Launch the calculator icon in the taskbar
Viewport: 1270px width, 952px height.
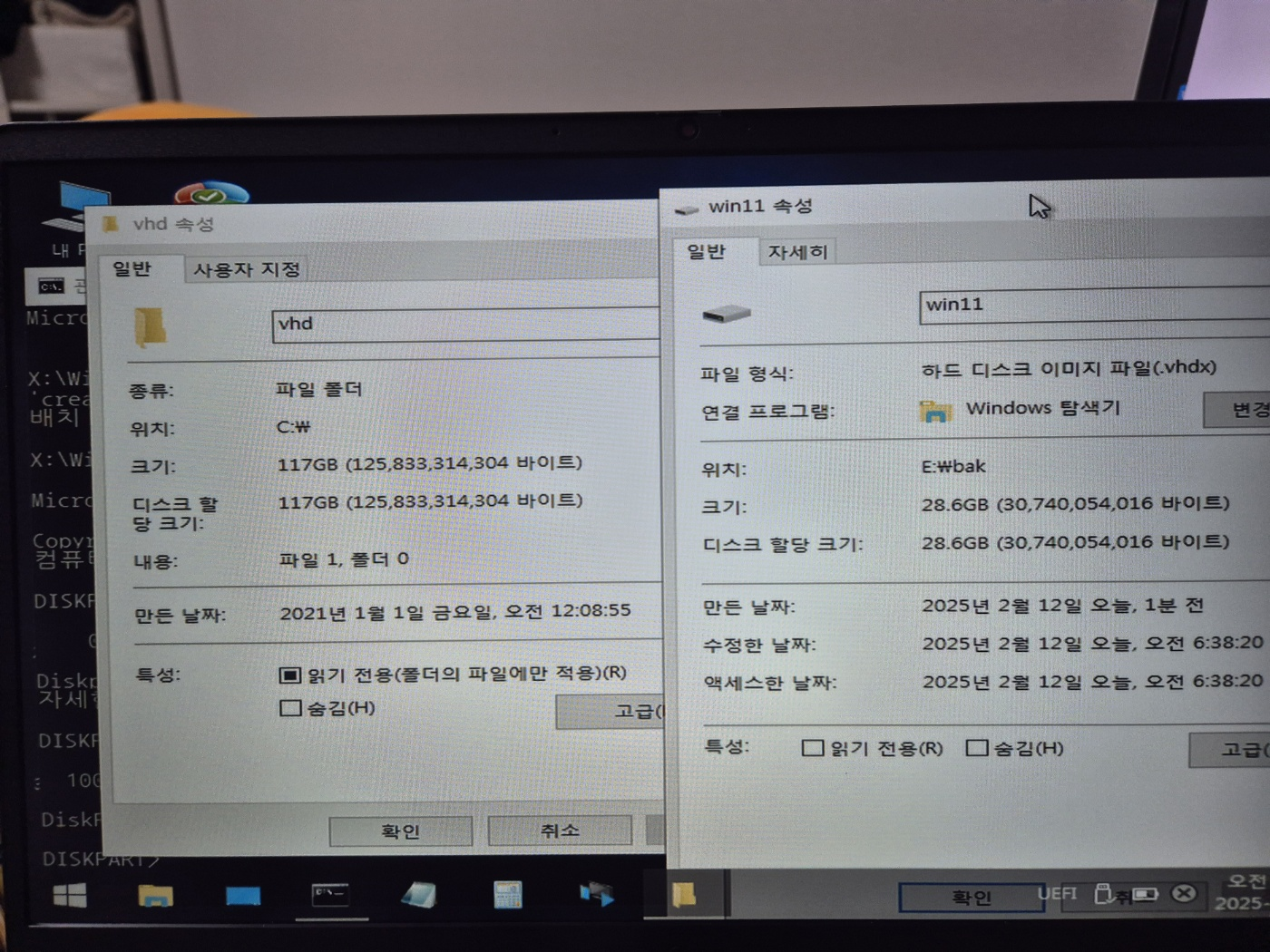pos(507,895)
